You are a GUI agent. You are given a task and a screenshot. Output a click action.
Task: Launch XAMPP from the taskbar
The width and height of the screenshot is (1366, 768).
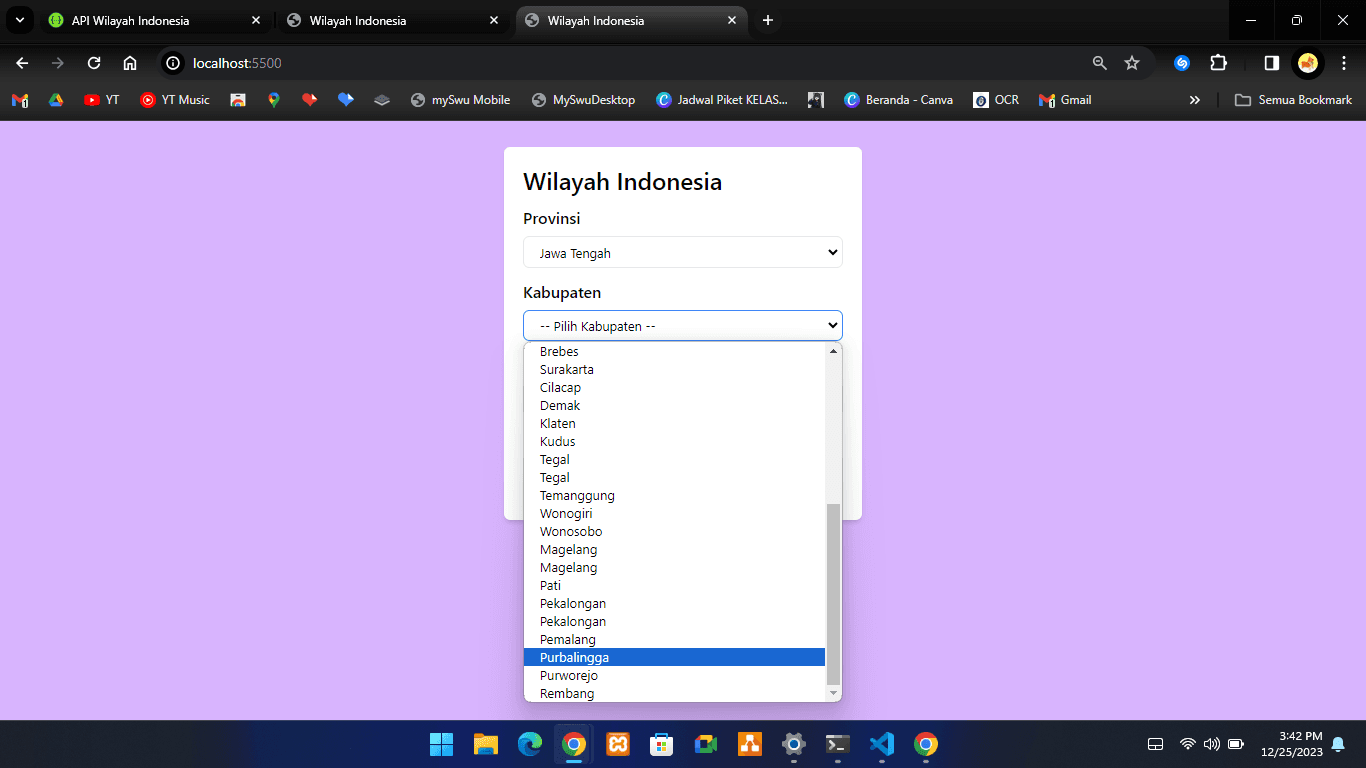coord(618,744)
